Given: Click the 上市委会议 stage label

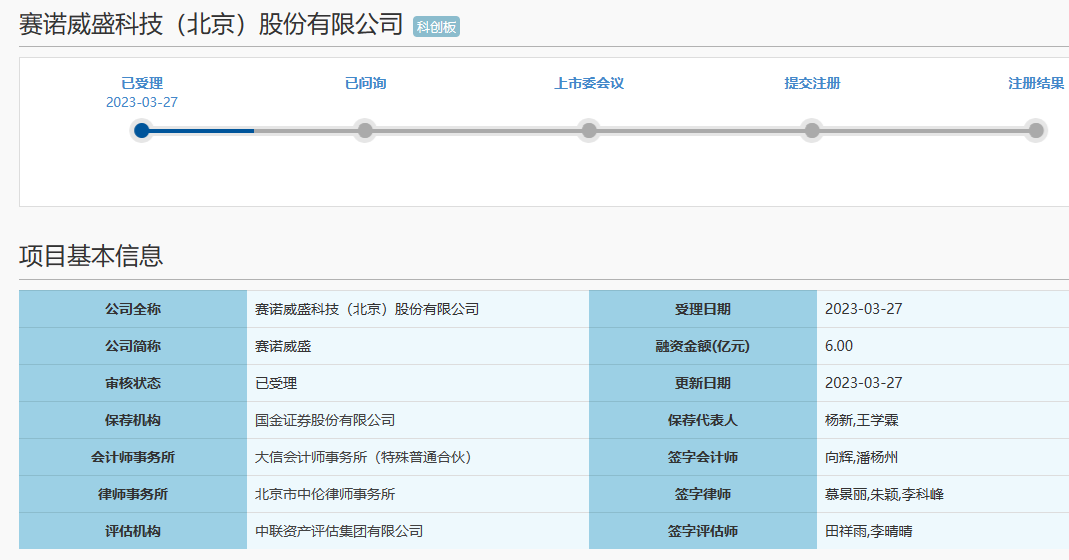Looking at the screenshot, I should coord(589,83).
